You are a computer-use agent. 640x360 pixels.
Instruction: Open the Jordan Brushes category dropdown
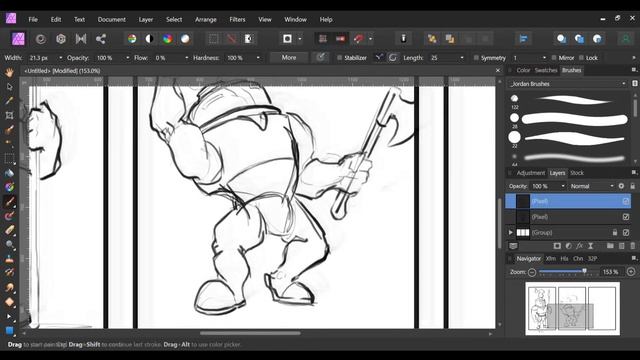[x=568, y=84]
